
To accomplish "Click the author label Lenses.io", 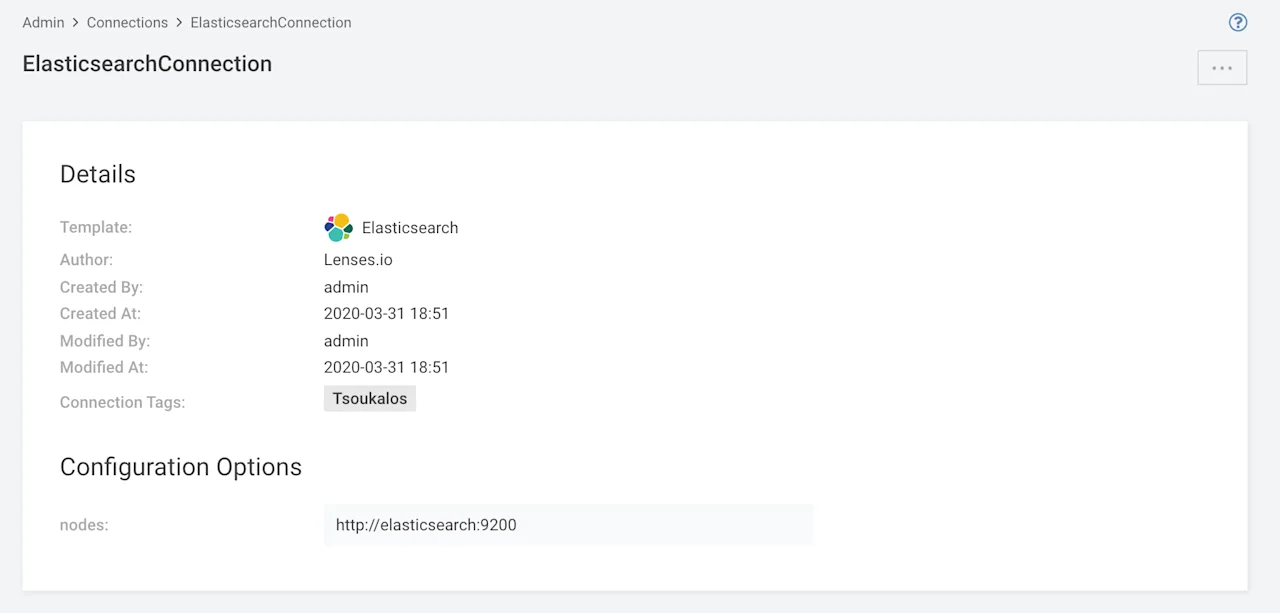I will point(358,259).
